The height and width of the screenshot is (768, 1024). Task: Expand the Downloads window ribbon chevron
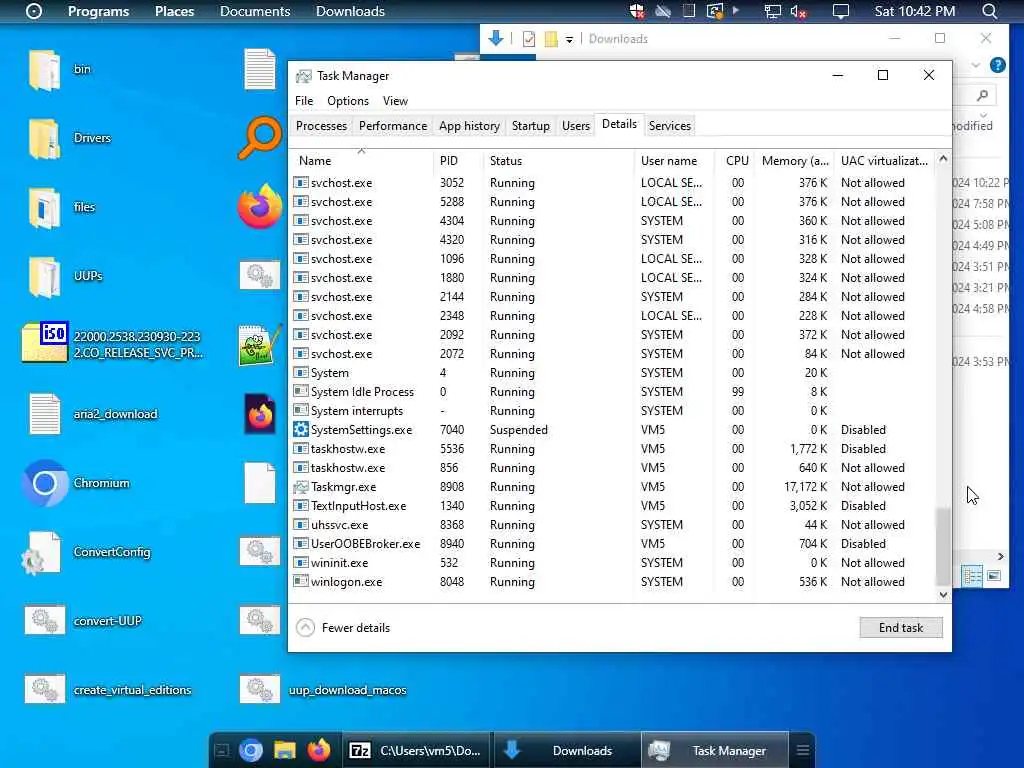tap(976, 65)
